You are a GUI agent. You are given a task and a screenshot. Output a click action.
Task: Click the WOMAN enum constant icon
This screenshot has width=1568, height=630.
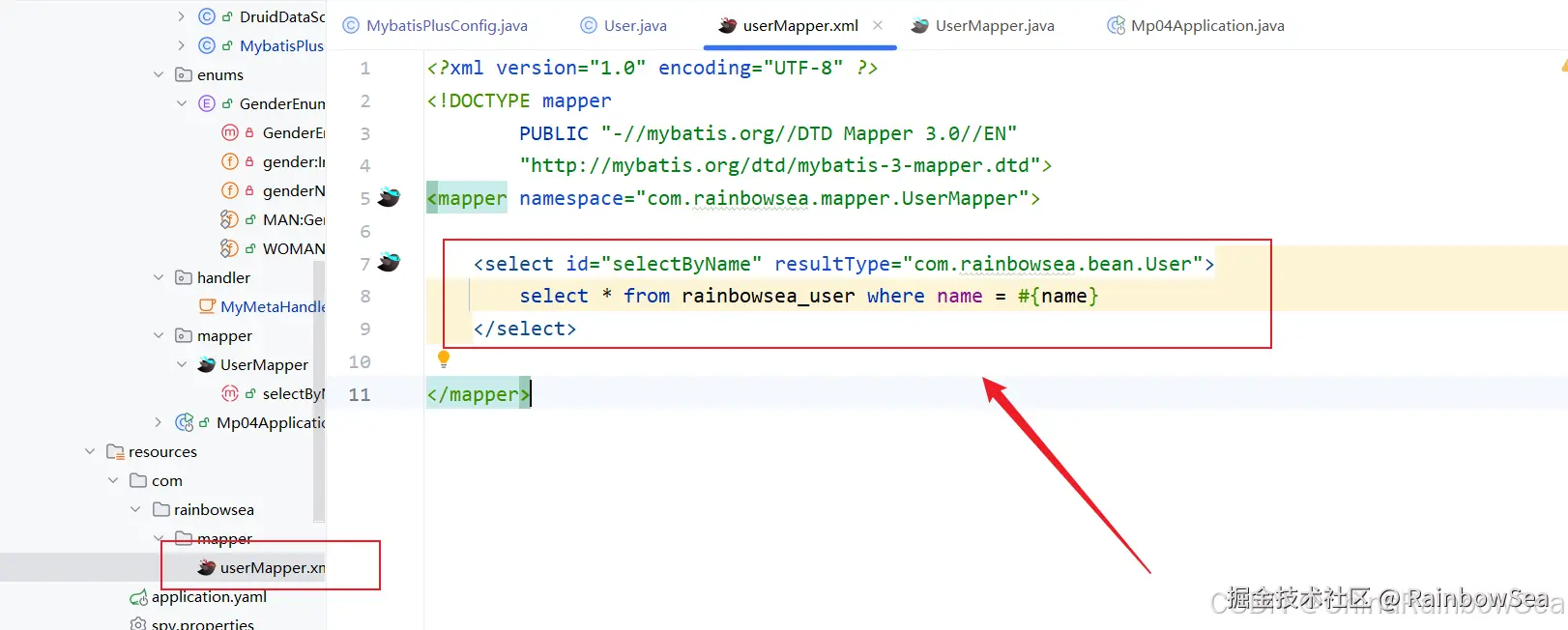(229, 248)
